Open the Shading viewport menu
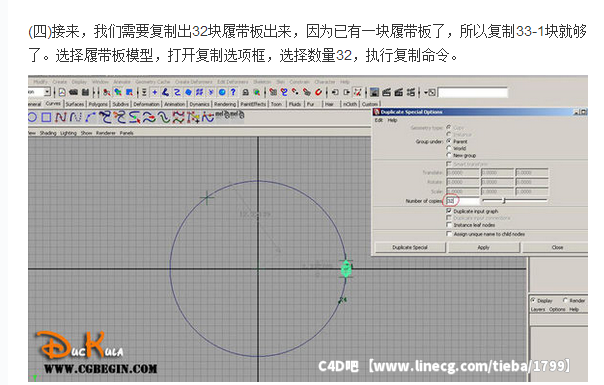 pyautogui.click(x=48, y=133)
